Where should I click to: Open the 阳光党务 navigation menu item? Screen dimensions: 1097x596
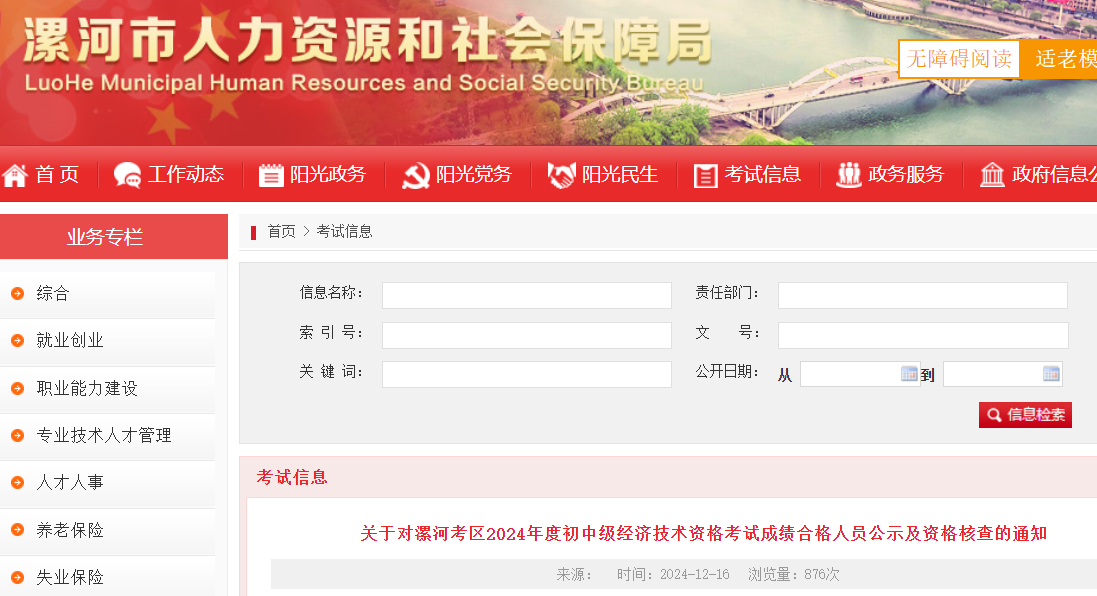[474, 175]
